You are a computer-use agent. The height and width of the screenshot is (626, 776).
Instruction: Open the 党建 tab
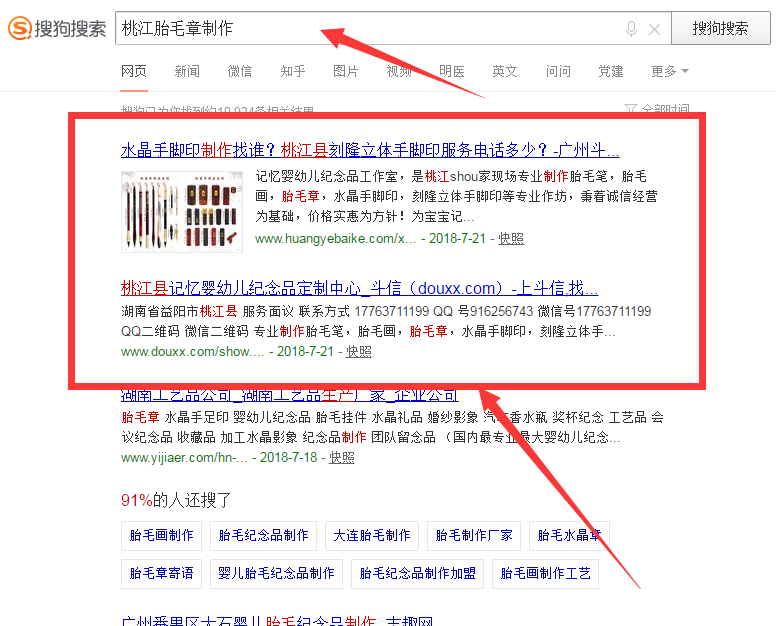(611, 71)
